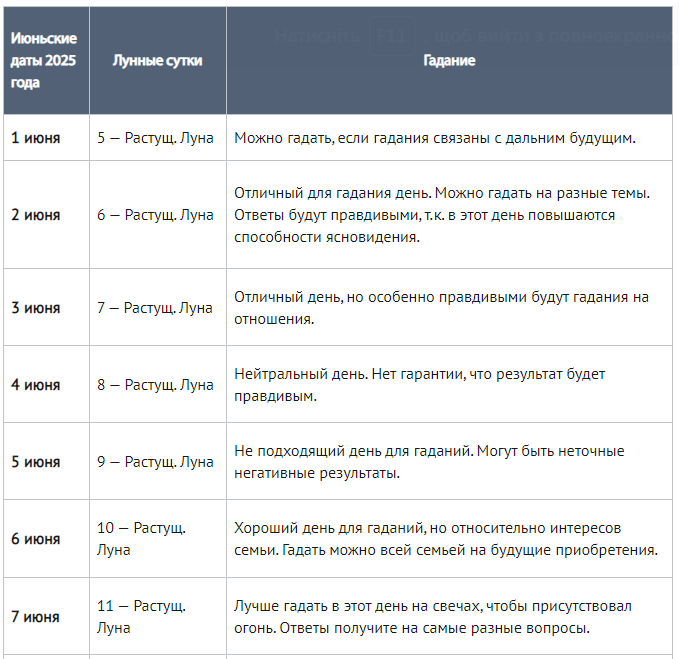Click the description about гадать на свечах

(x=432, y=617)
